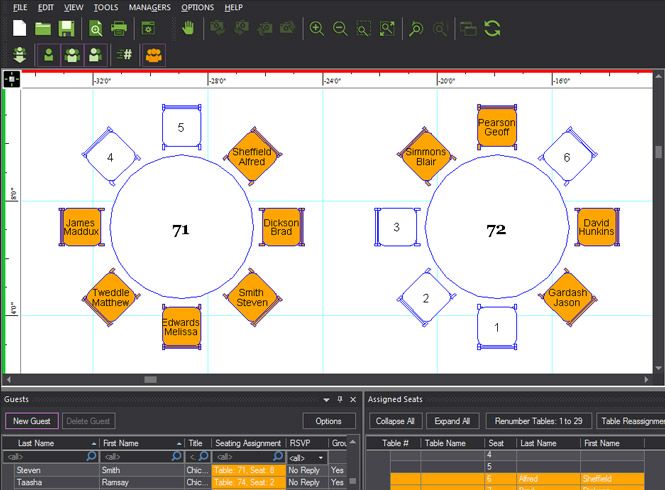
Task: Select the hand pan tool
Action: coord(188,28)
